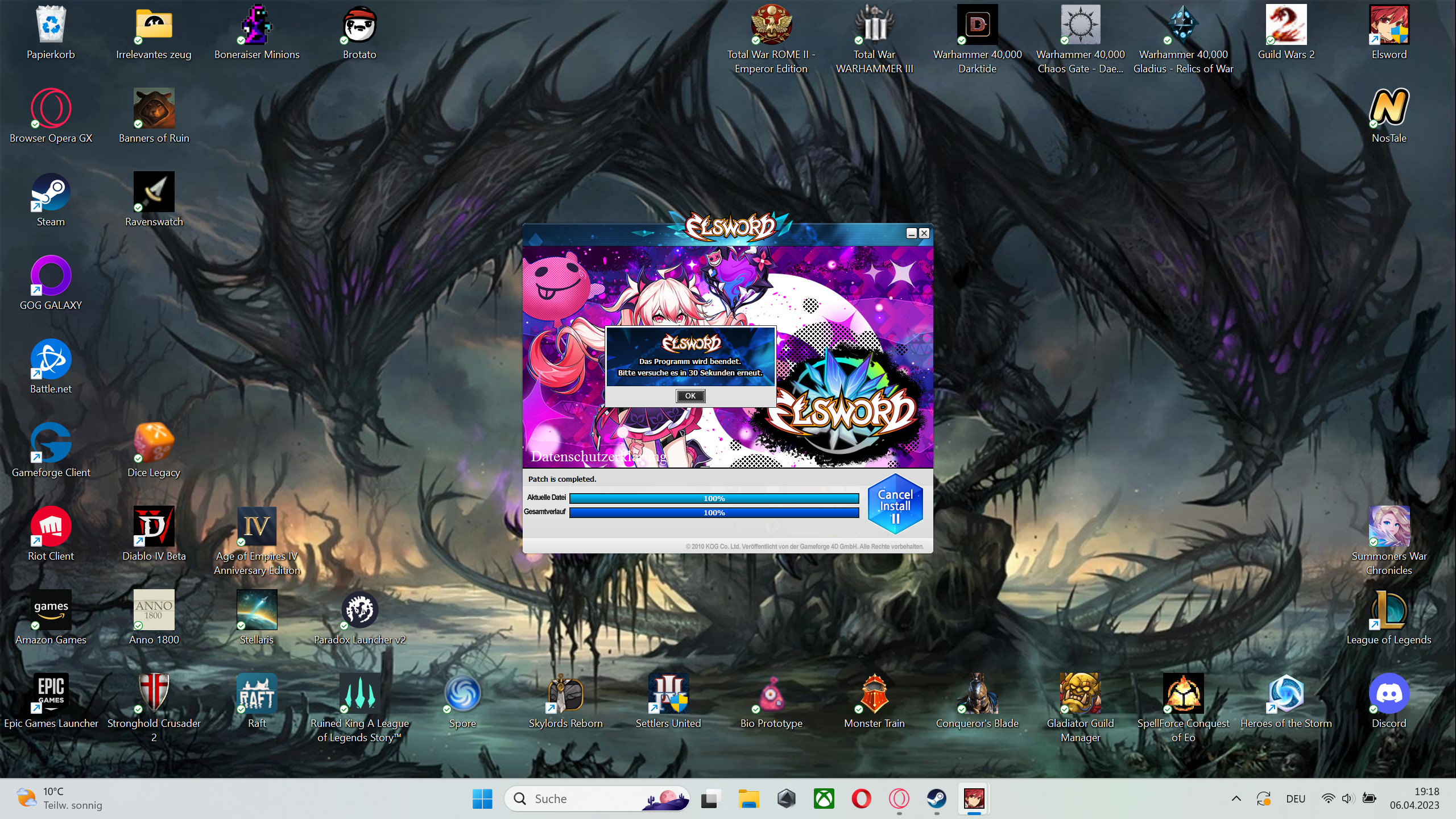Expand the hidden system tray icons
Viewport: 1456px width, 819px height.
1236,799
